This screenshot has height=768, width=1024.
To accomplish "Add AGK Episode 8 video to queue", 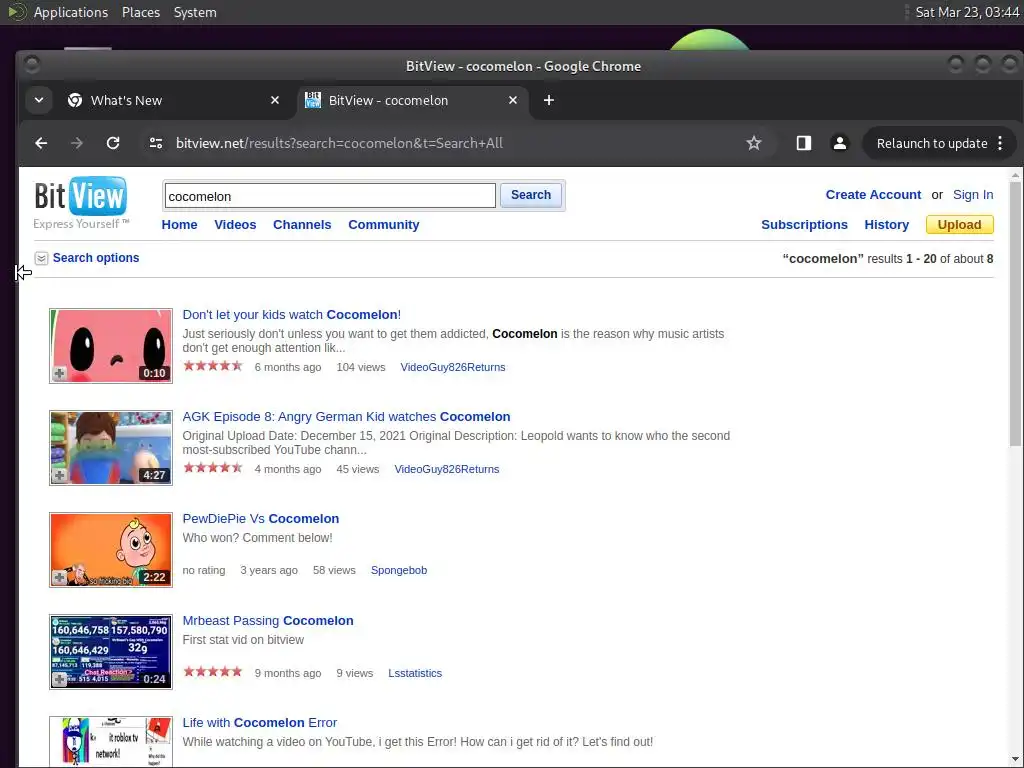I will point(59,475).
